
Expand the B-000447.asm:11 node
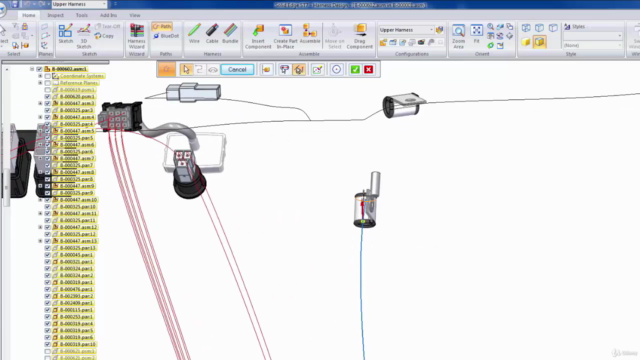(x=40, y=213)
